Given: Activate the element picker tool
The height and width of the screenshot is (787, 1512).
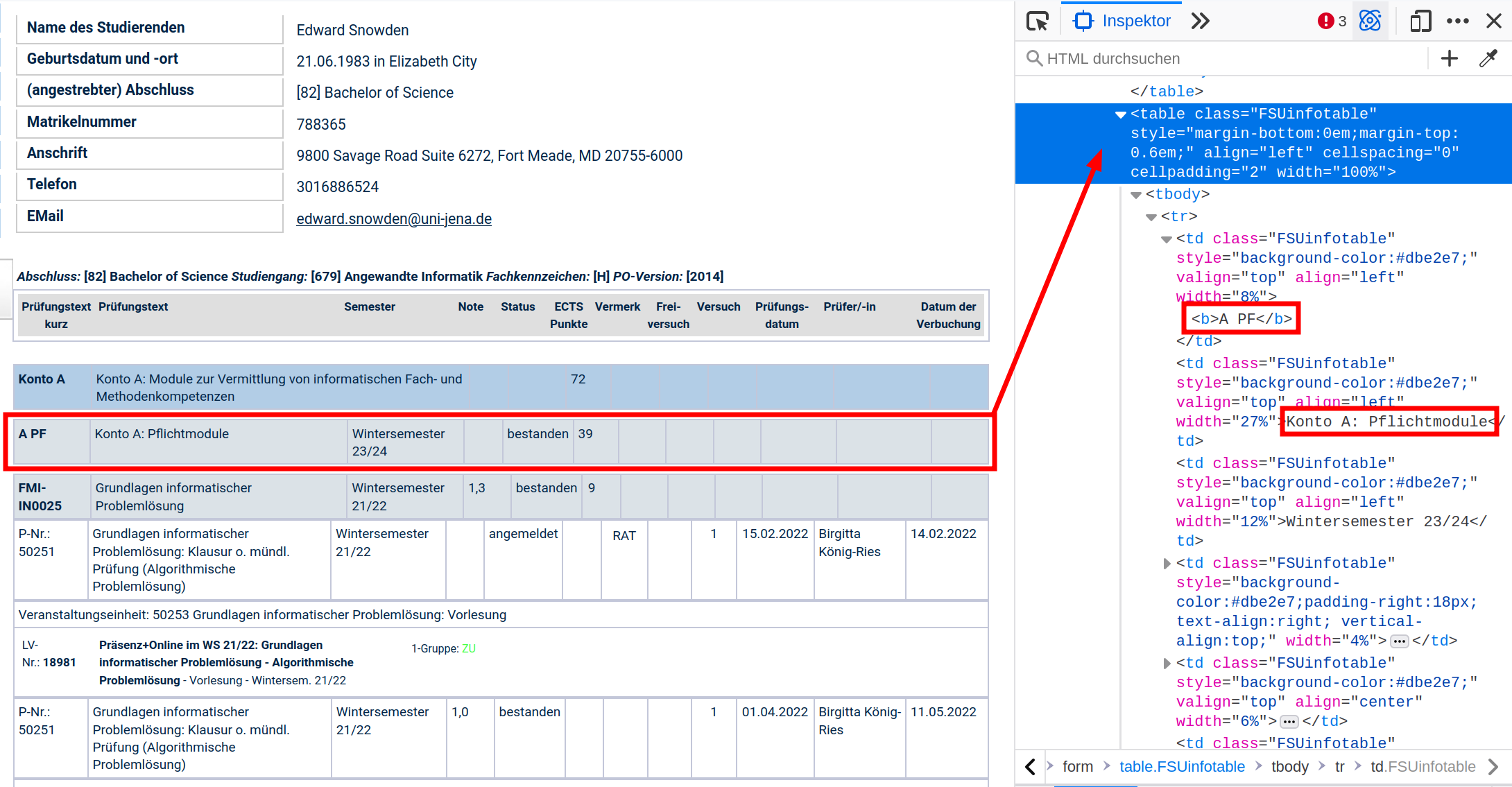Looking at the screenshot, I should click(x=1038, y=21).
